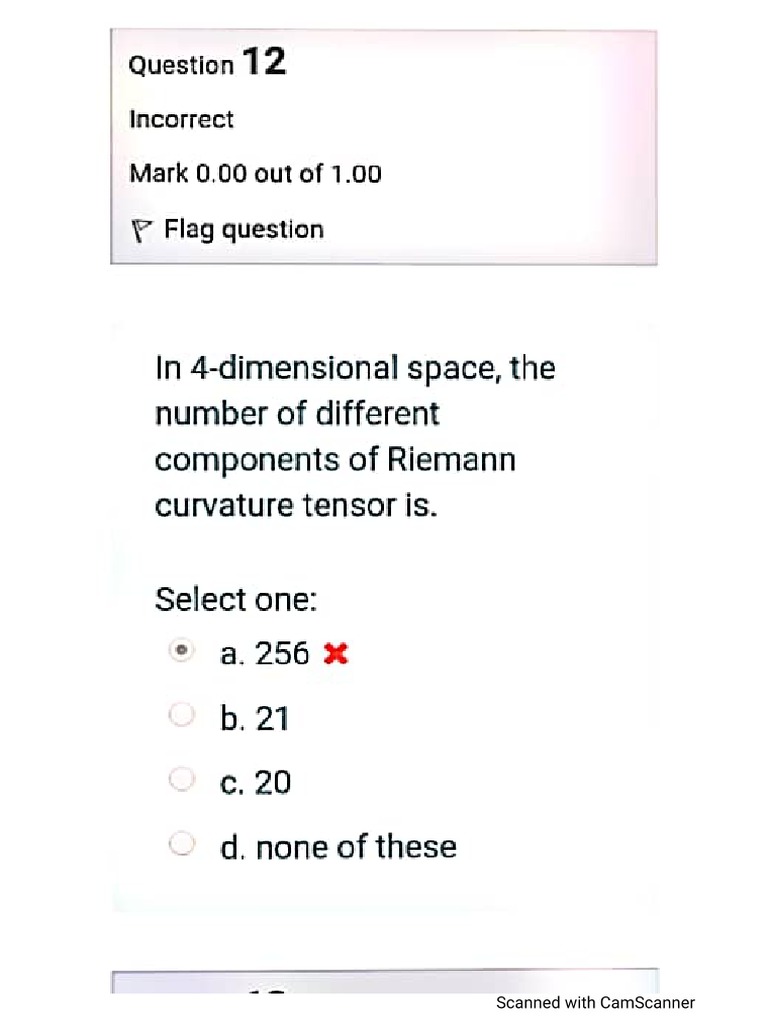
Task: Click the red X incorrect mark
Action: (x=336, y=655)
